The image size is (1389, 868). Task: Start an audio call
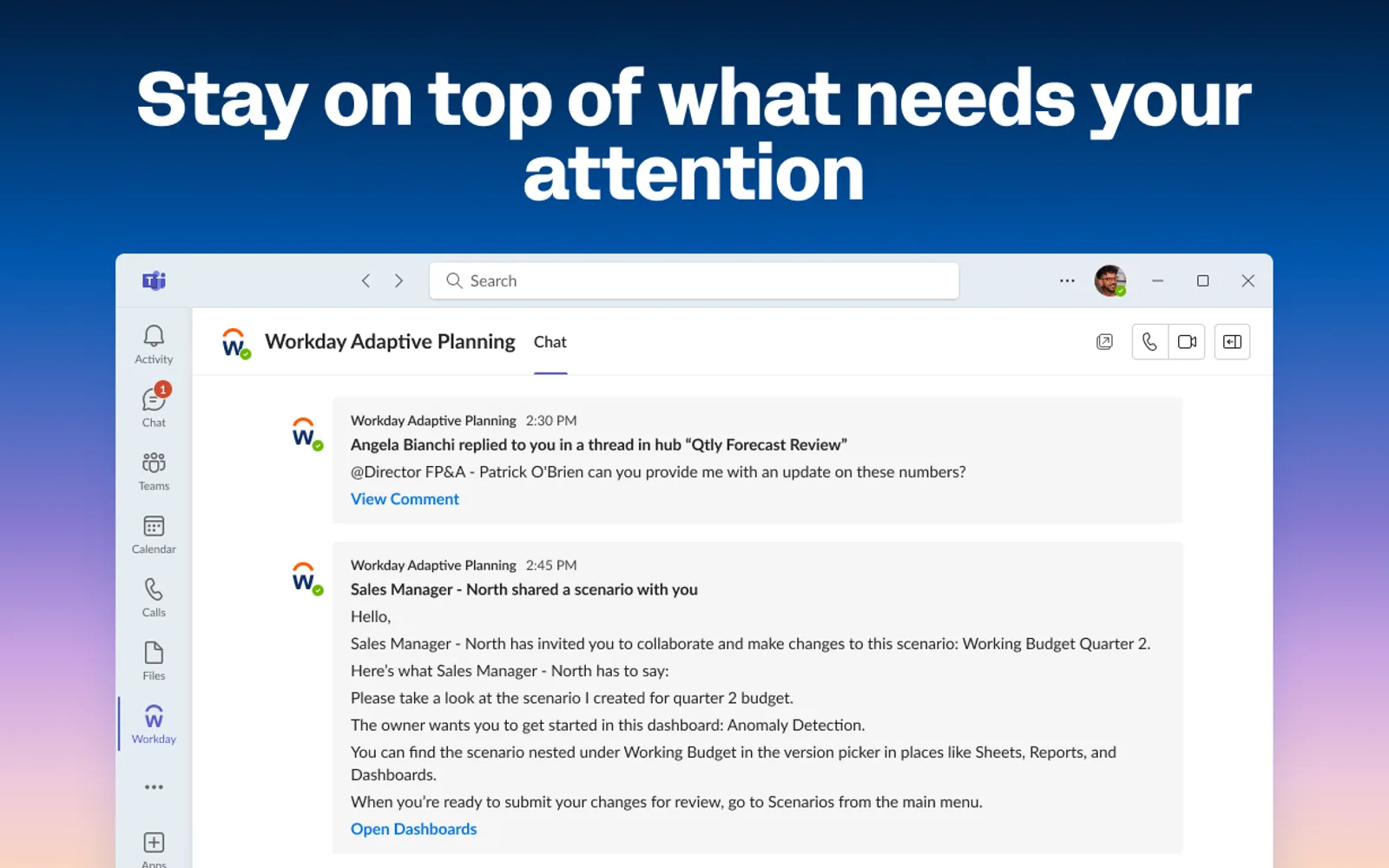(x=1149, y=342)
